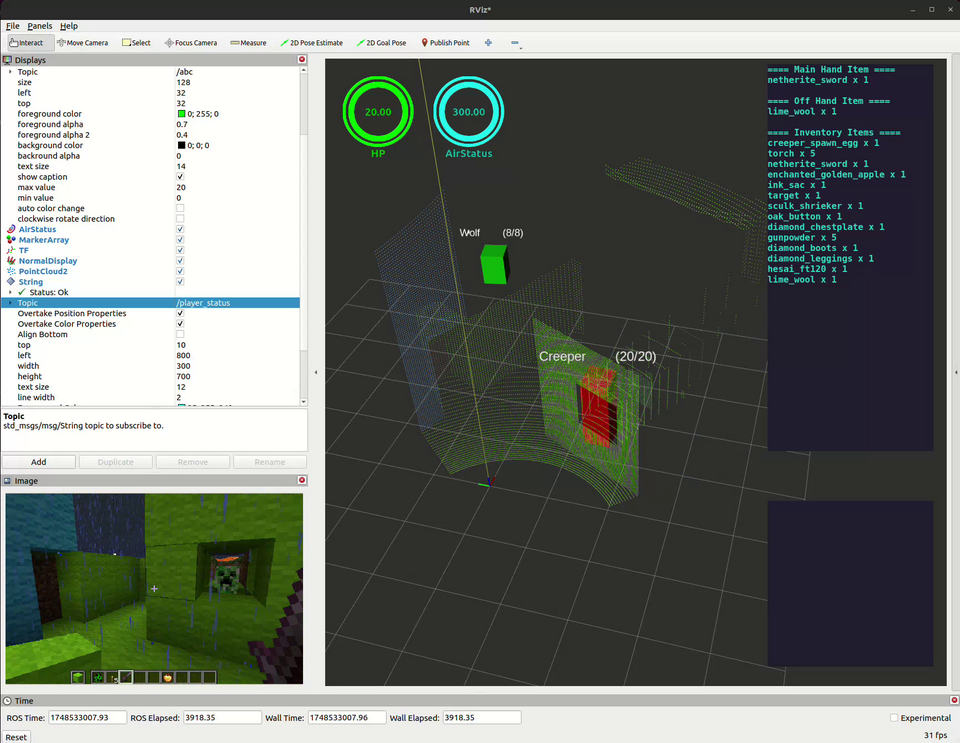Open the Help menu
The height and width of the screenshot is (743, 960).
pos(69,26)
